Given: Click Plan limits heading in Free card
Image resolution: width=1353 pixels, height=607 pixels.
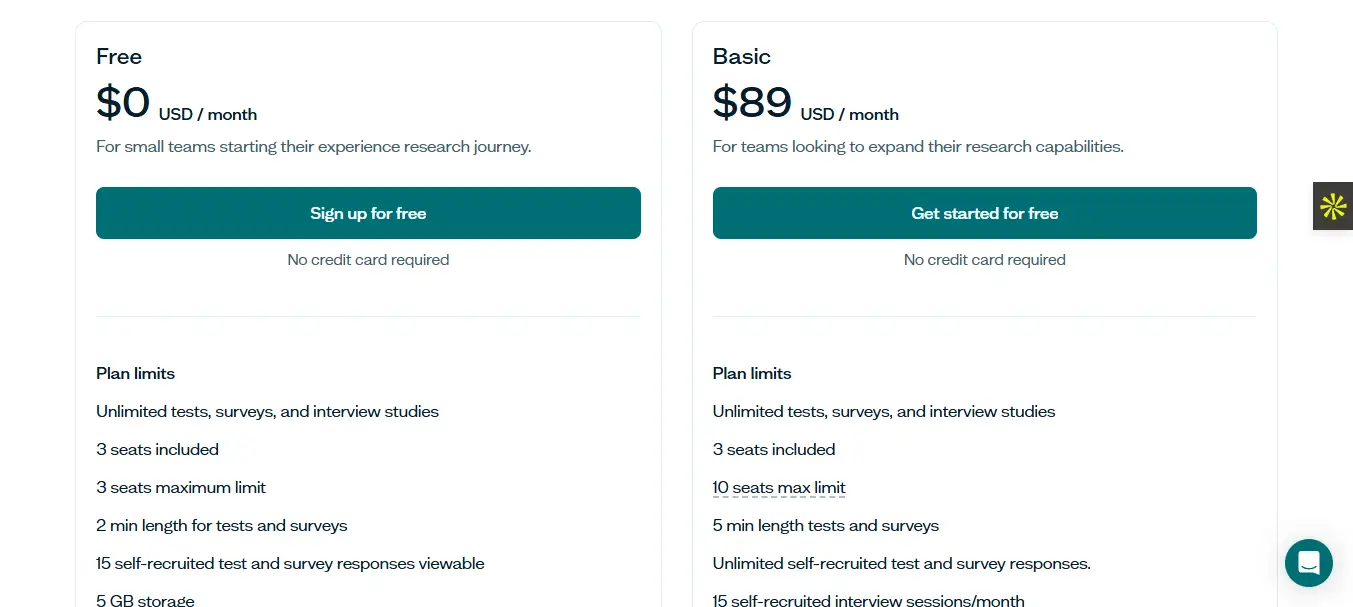Looking at the screenshot, I should (x=135, y=374).
